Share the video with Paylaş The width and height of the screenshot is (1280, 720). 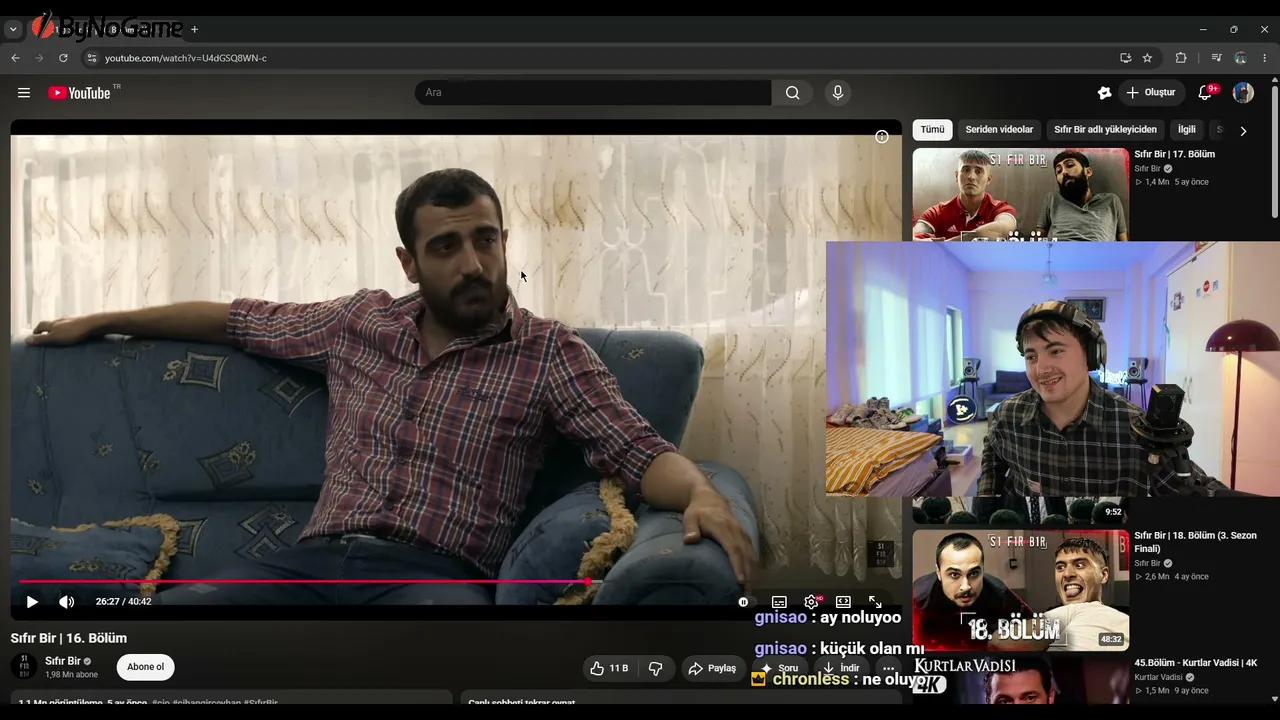pos(713,668)
